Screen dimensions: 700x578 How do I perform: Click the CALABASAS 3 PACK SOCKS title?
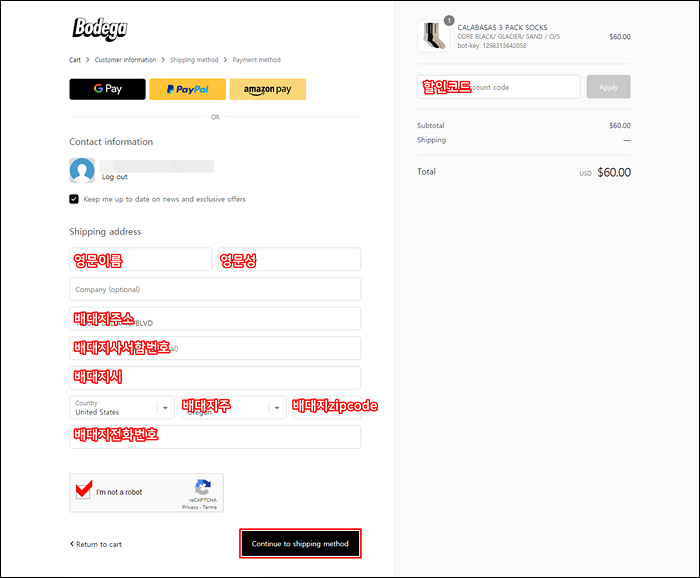502,28
